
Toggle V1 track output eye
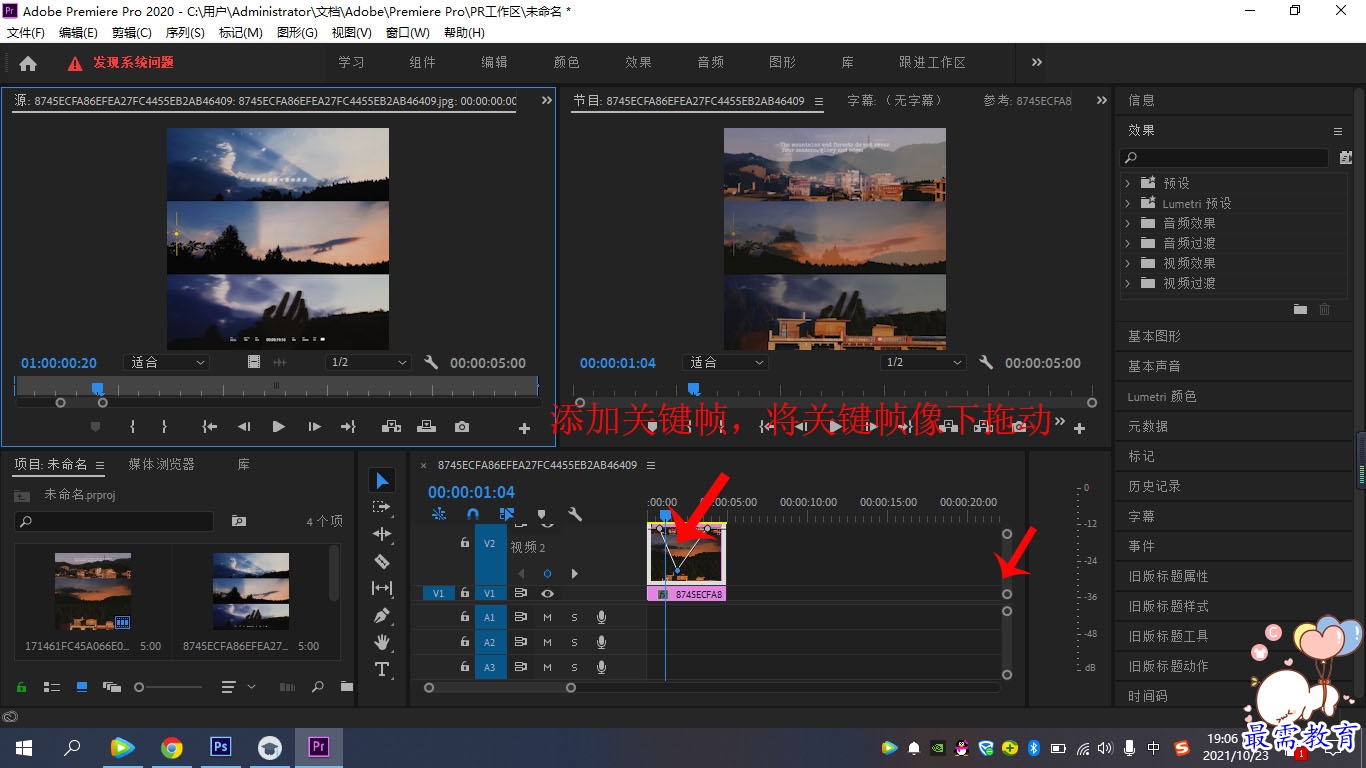(547, 593)
